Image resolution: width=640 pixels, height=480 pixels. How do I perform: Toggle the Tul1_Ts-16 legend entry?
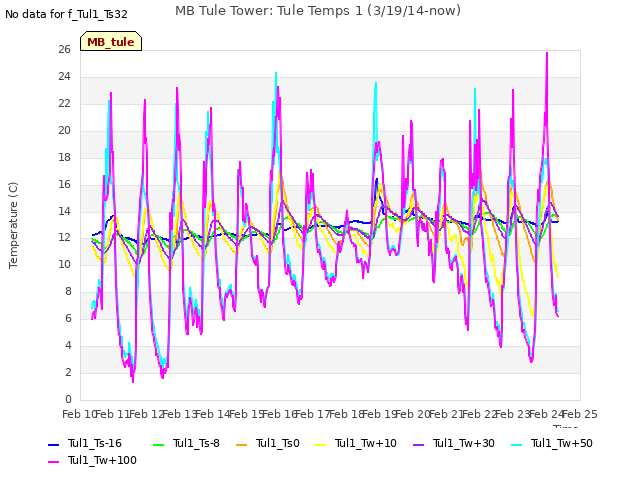[x=85, y=443]
